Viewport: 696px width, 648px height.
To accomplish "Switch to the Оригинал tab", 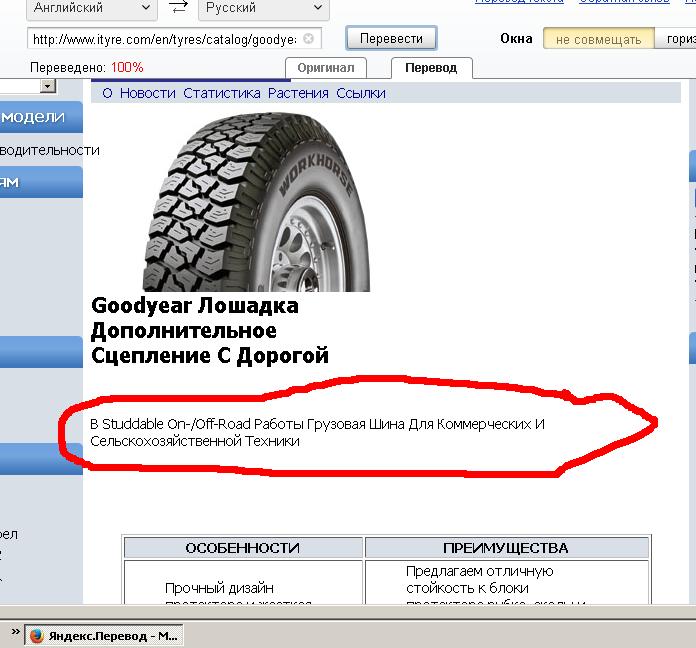I will coord(326,68).
